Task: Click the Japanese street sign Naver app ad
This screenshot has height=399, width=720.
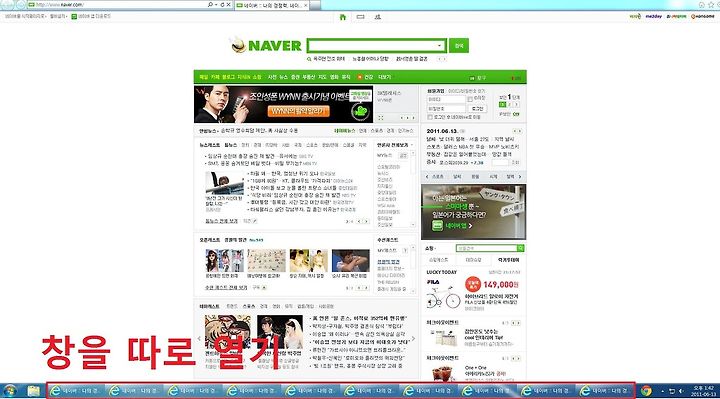Action: [473, 212]
